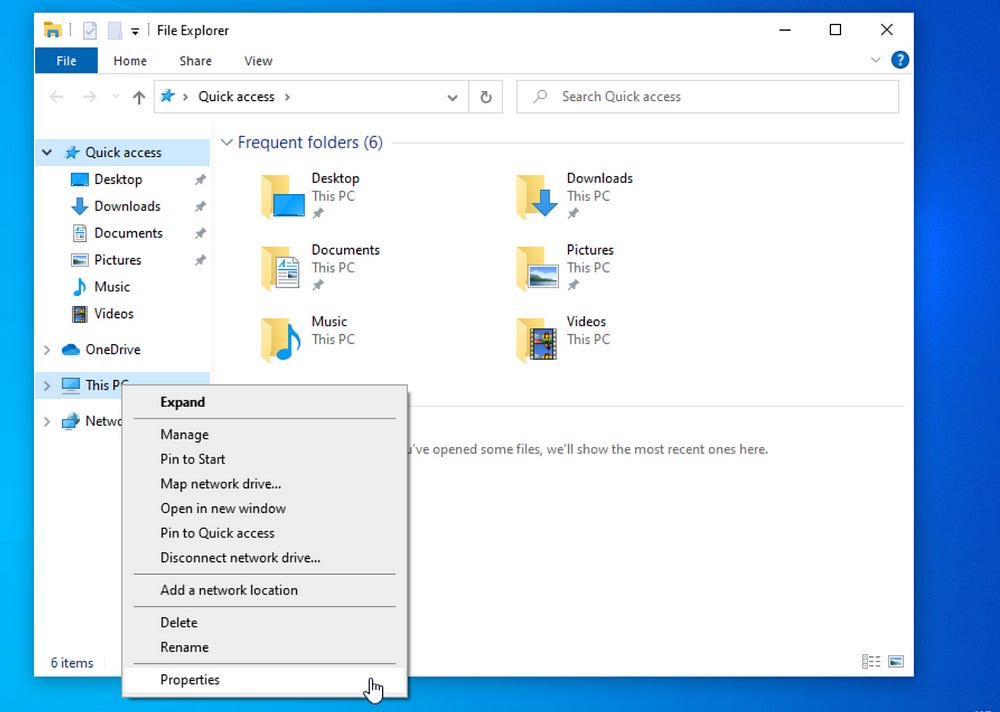Refresh the Quick access view
Viewport: 1000px width, 712px height.
pyautogui.click(x=485, y=97)
